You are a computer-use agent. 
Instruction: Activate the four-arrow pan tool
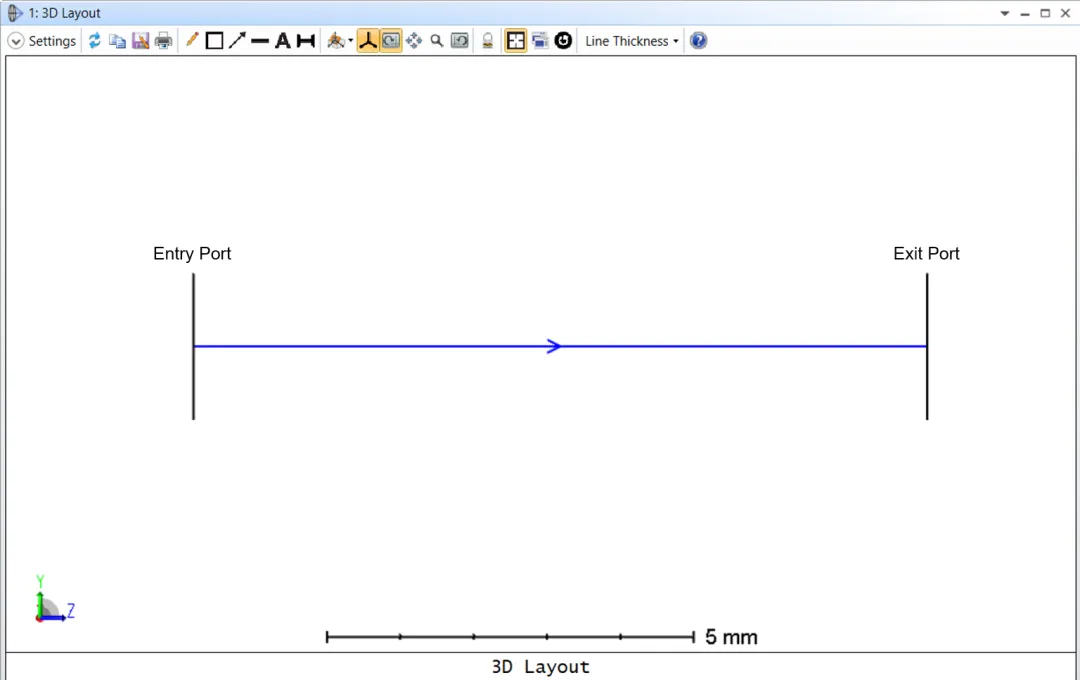click(x=414, y=41)
